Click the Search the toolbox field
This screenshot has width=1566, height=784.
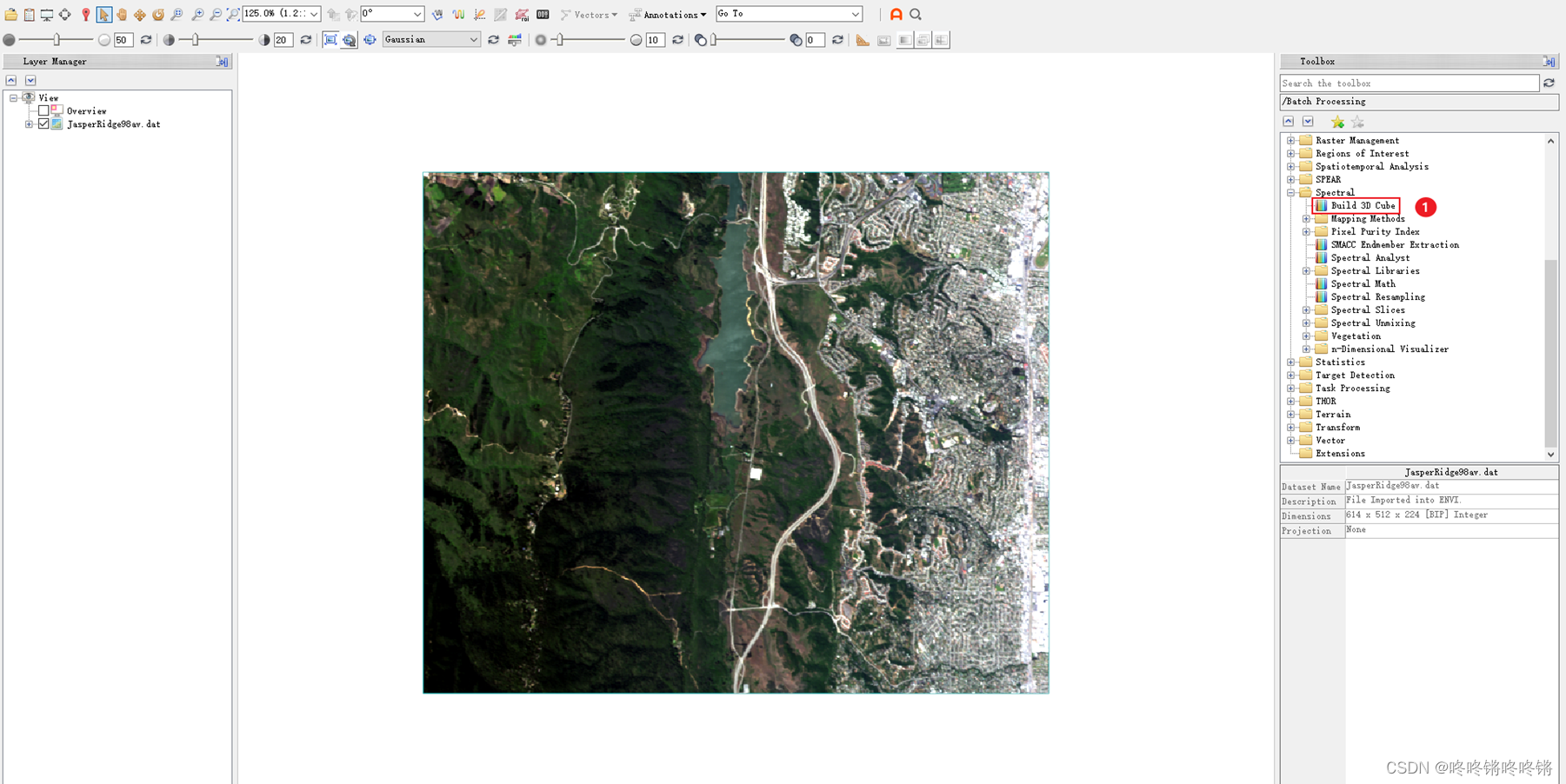coord(1409,83)
